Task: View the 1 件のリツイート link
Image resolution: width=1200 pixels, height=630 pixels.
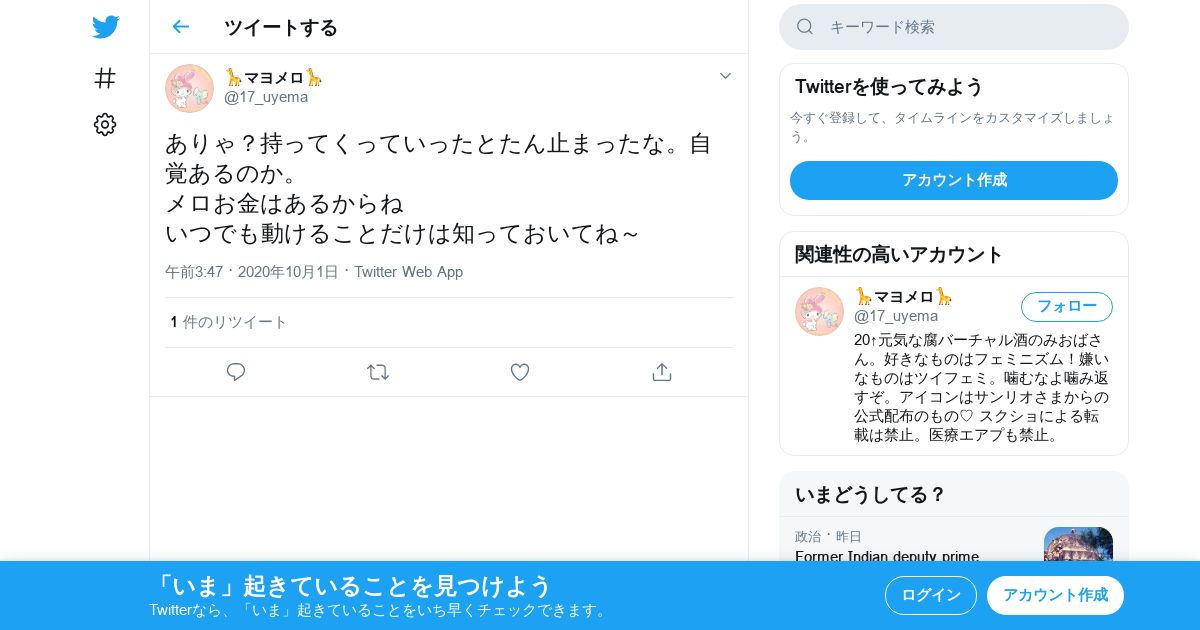Action: pos(229,322)
